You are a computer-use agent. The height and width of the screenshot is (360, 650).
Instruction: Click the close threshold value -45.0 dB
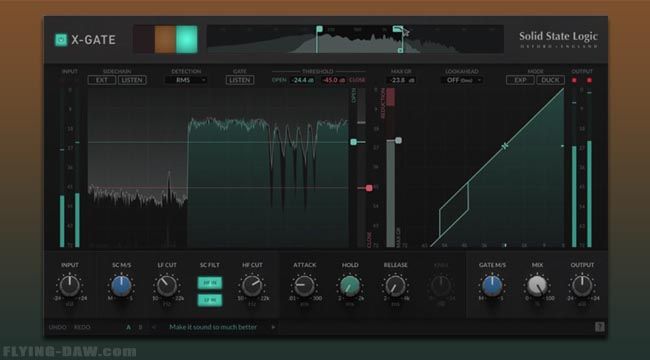tap(334, 80)
